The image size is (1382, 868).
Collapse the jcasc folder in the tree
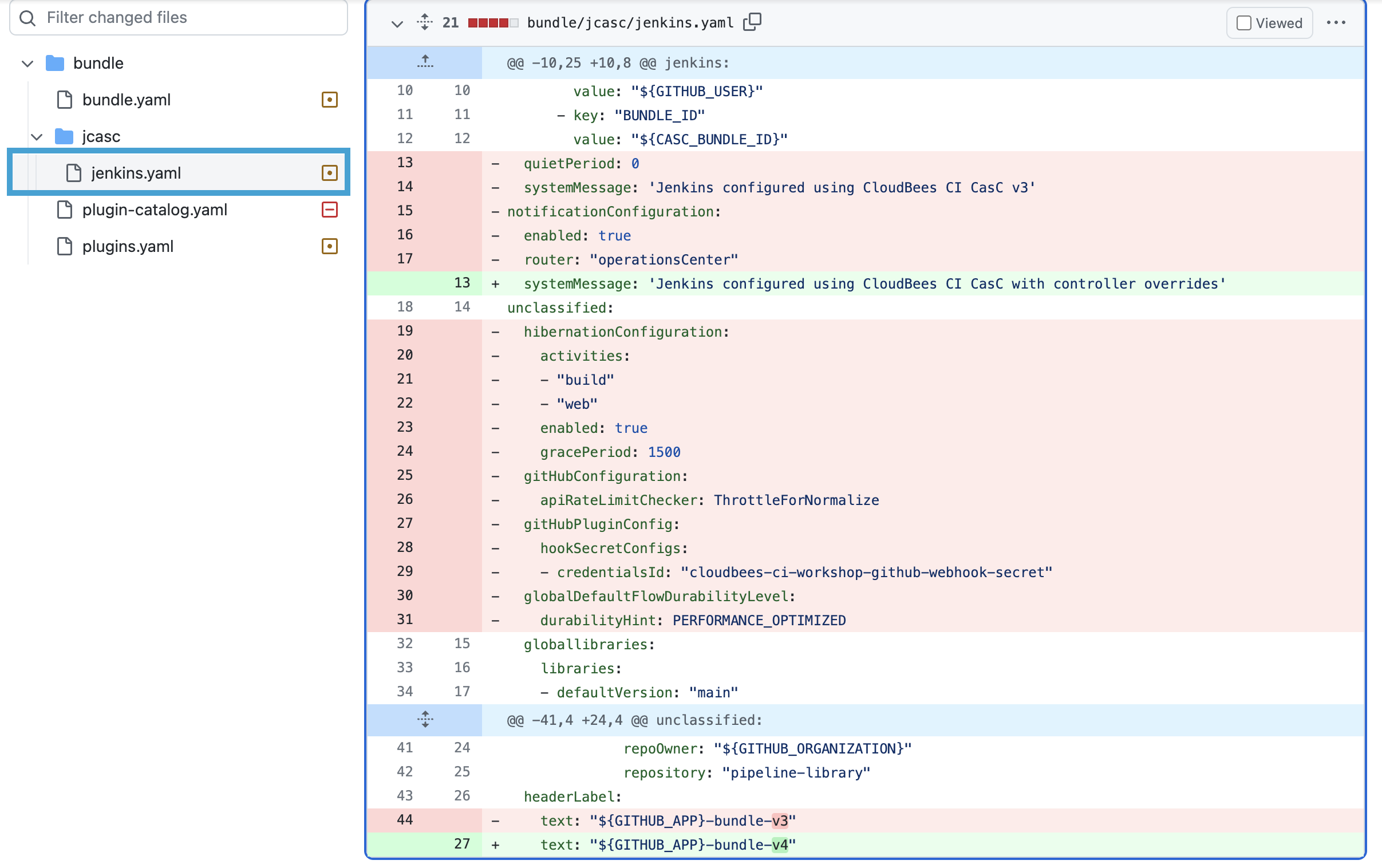coord(36,137)
